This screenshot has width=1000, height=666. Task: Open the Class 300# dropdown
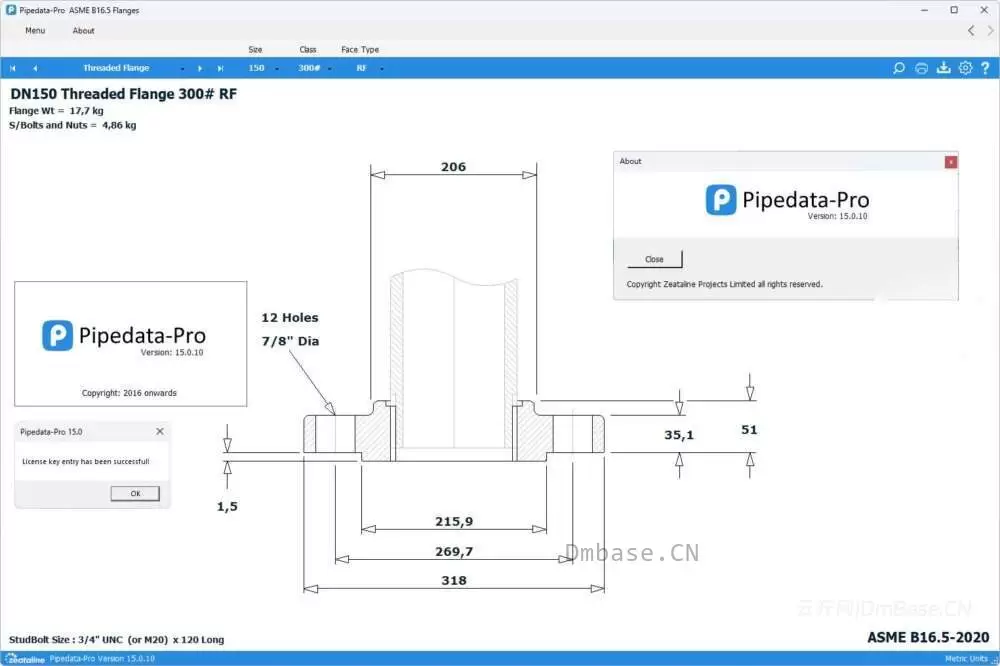(x=329, y=68)
